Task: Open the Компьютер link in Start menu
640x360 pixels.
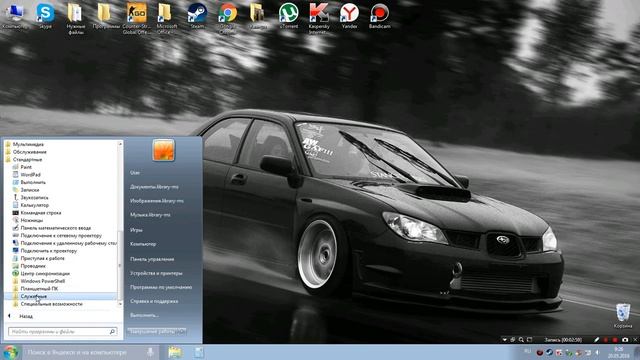Action: pos(143,244)
